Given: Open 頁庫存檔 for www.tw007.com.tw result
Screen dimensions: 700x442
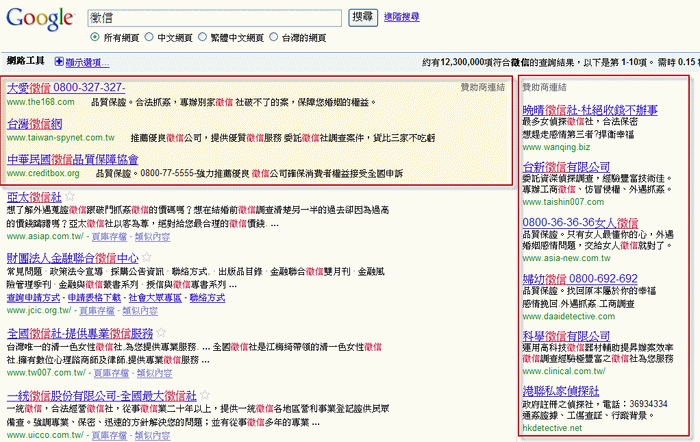Looking at the screenshot, I should click(111, 373).
